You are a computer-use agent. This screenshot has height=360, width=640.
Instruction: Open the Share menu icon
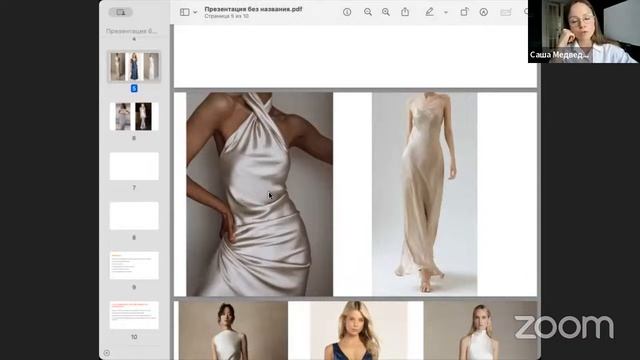[405, 12]
